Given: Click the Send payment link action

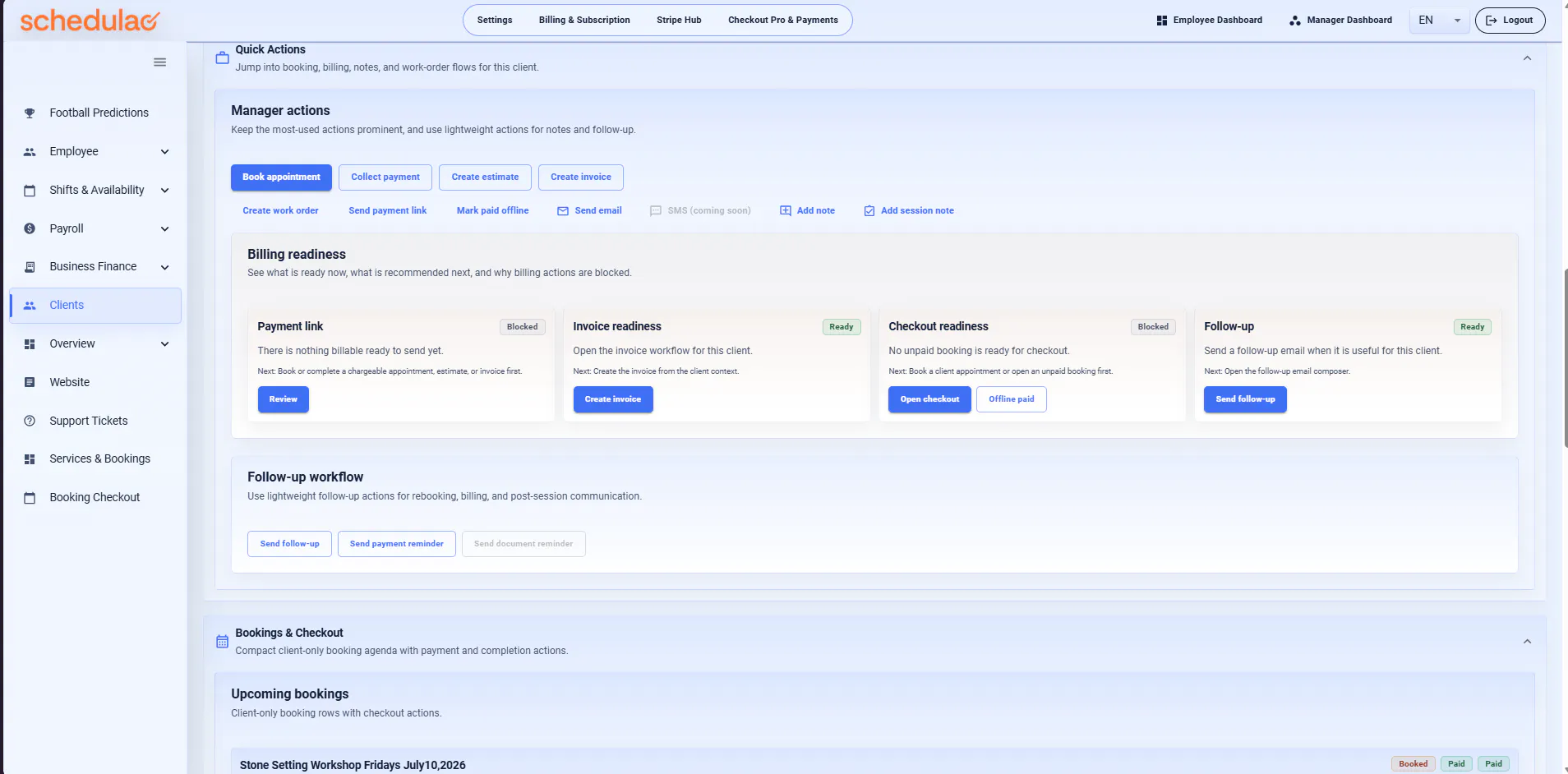Looking at the screenshot, I should (388, 211).
